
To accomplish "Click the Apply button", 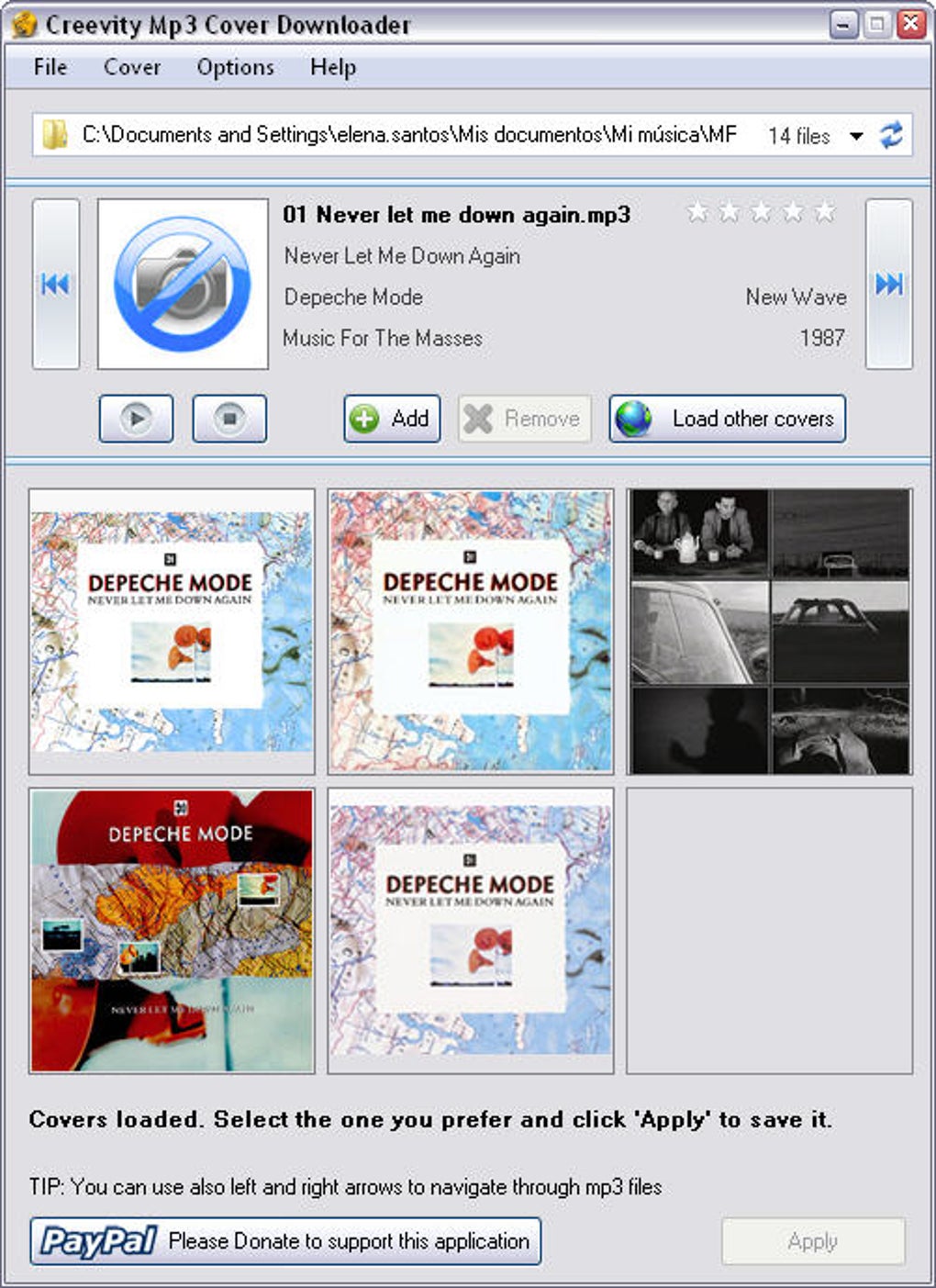I will pos(813,1241).
